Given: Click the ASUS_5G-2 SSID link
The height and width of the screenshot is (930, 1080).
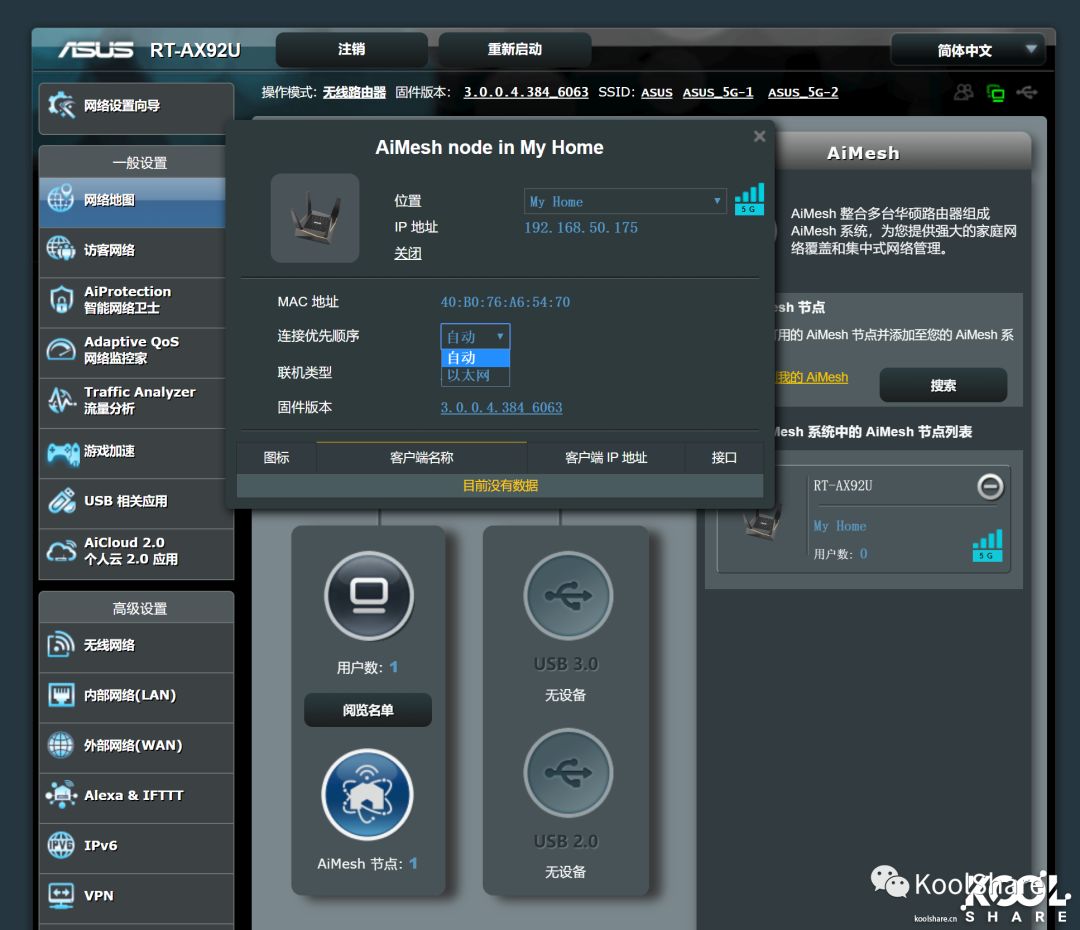Looking at the screenshot, I should coord(803,92).
